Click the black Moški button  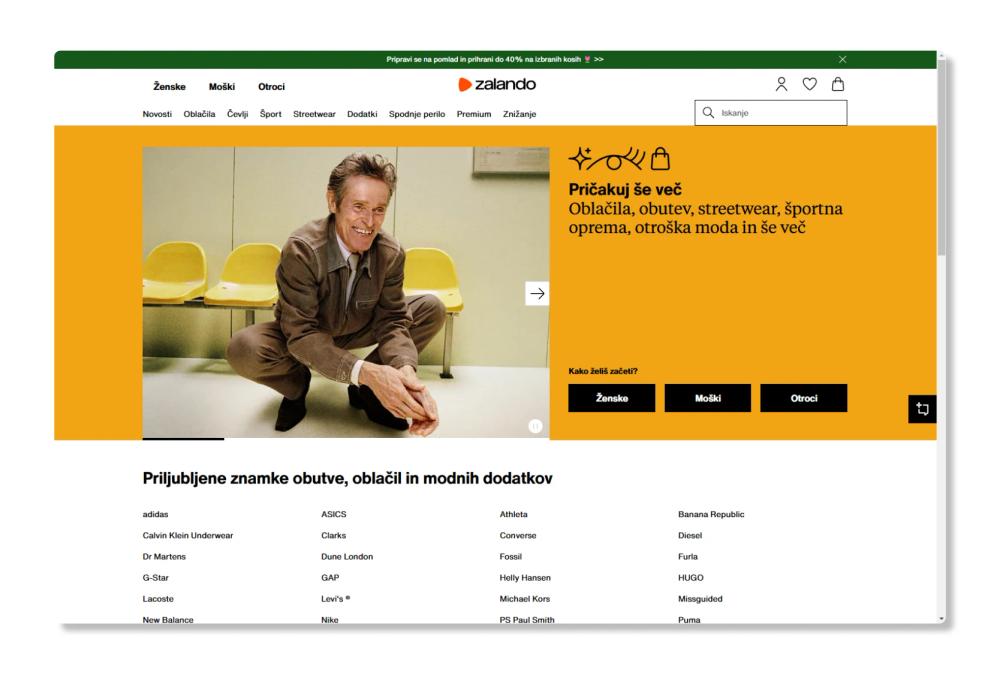707,398
